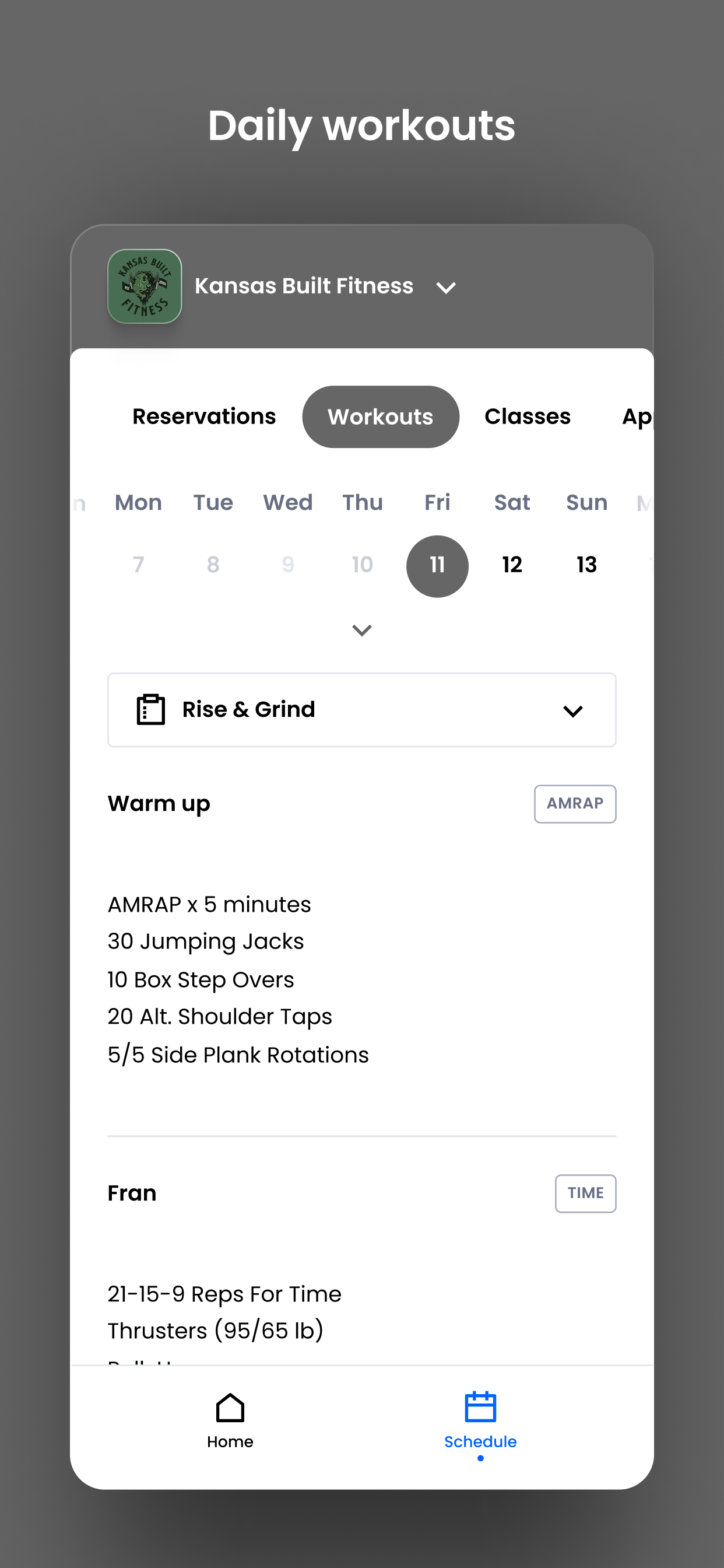Viewport: 724px width, 1568px height.
Task: Tap the 'AMRAP x 5 minutes' line
Action: (209, 905)
